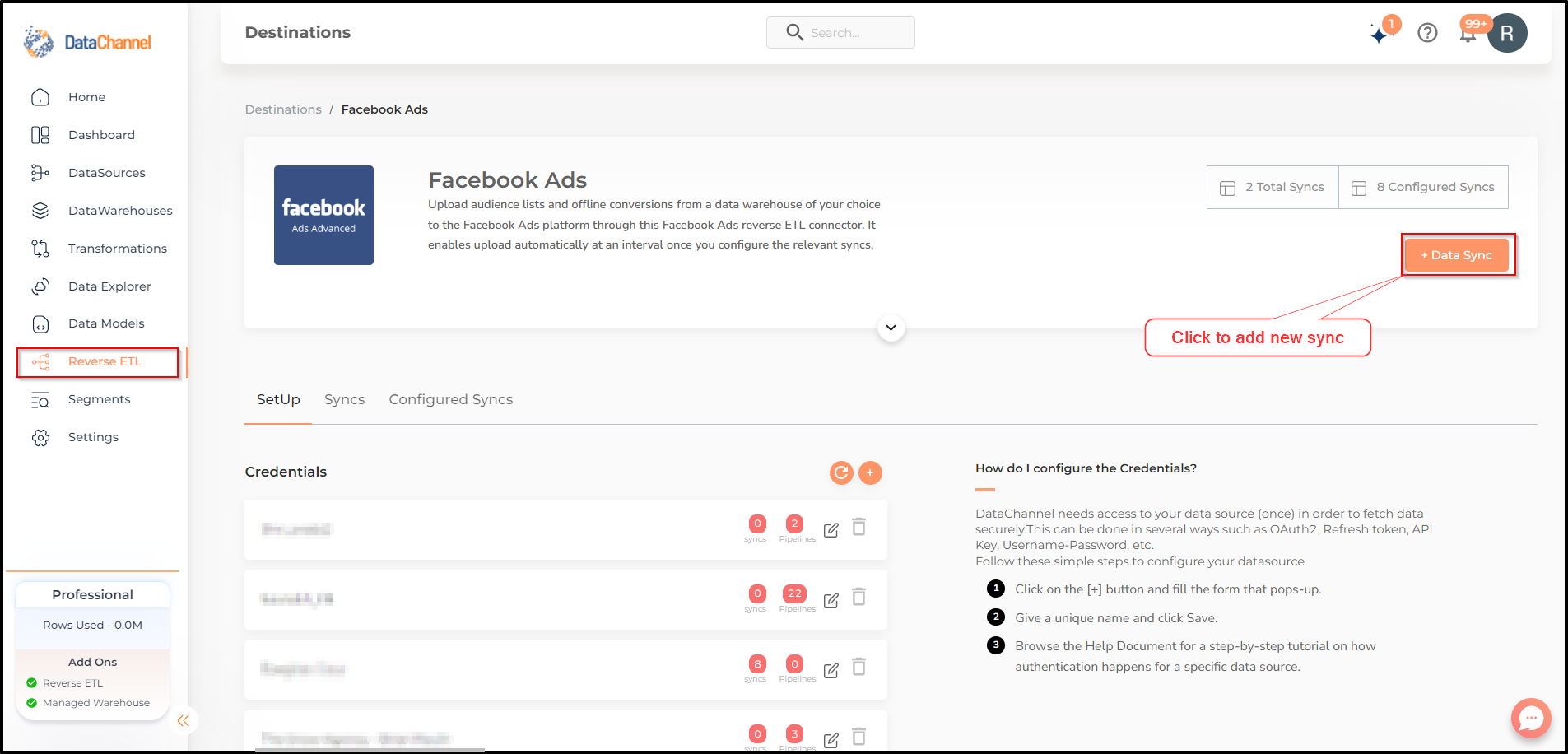Click the DataChannel logo
This screenshot has width=1568, height=754.
tap(87, 42)
